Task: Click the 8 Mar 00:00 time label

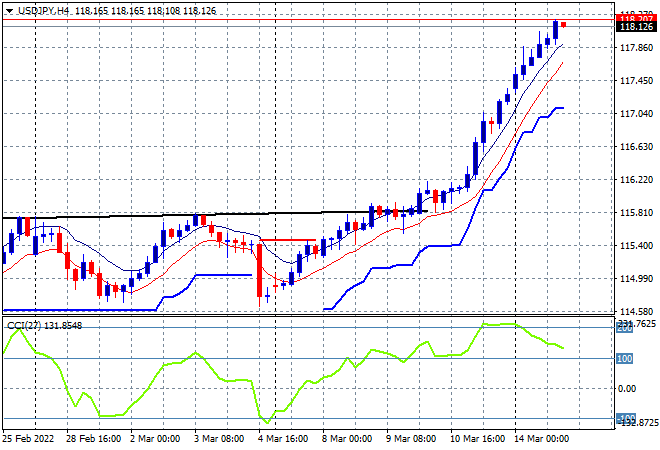Action: click(x=347, y=439)
